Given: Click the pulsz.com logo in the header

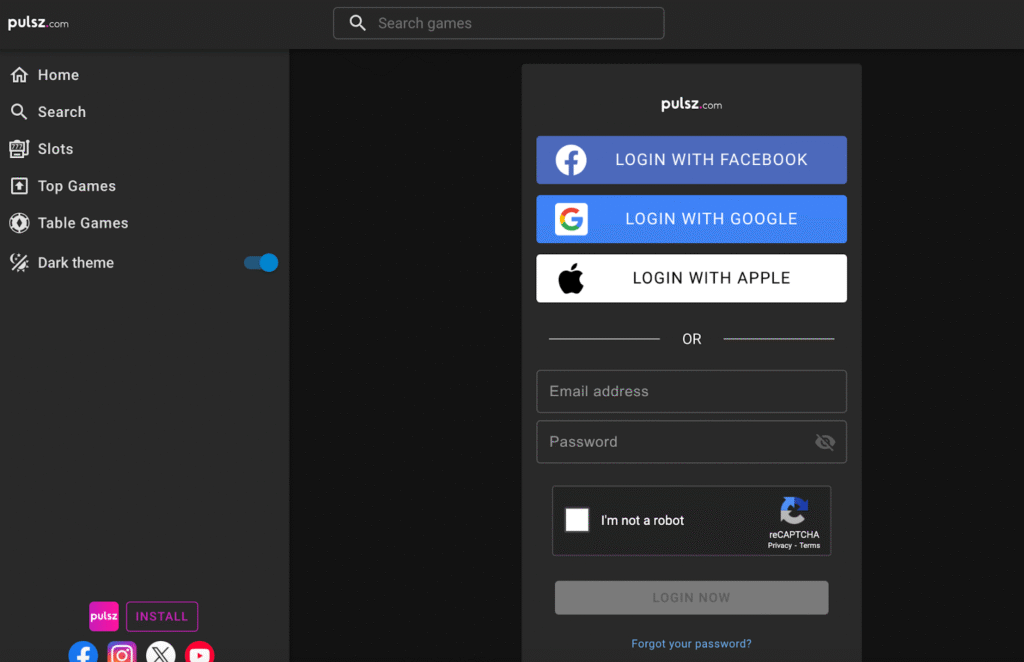Looking at the screenshot, I should click(38, 23).
